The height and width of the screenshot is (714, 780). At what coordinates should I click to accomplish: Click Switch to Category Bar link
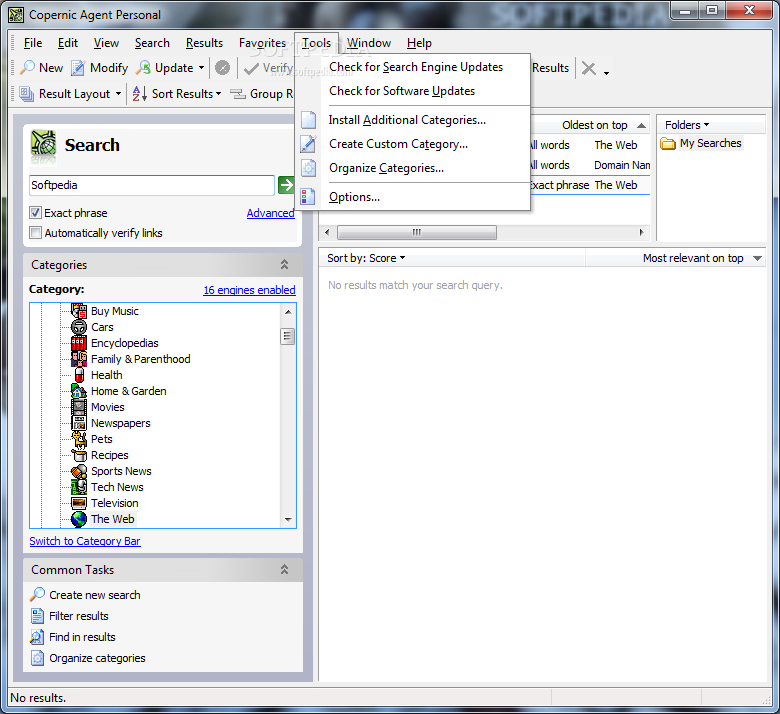[85, 541]
